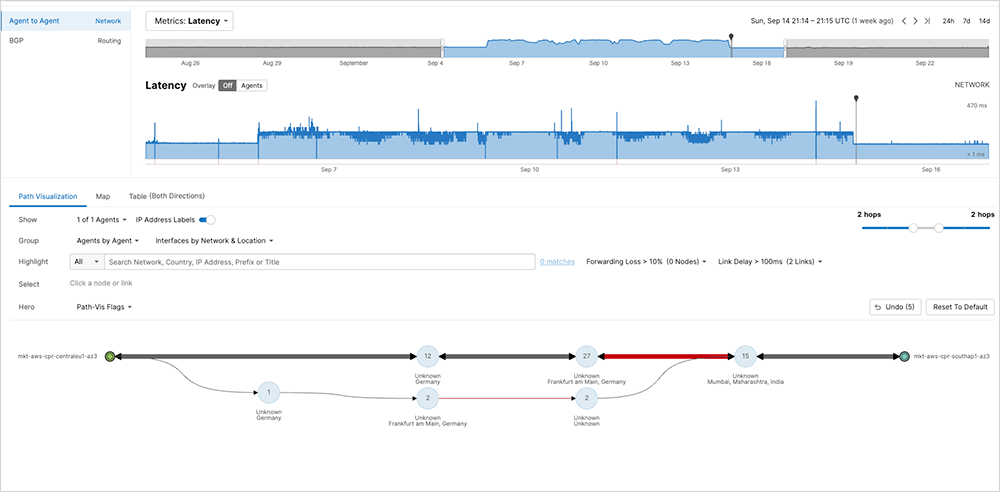Click the source agent mkt-aws-cpr-centraleu1-az3 node

(x=110, y=356)
